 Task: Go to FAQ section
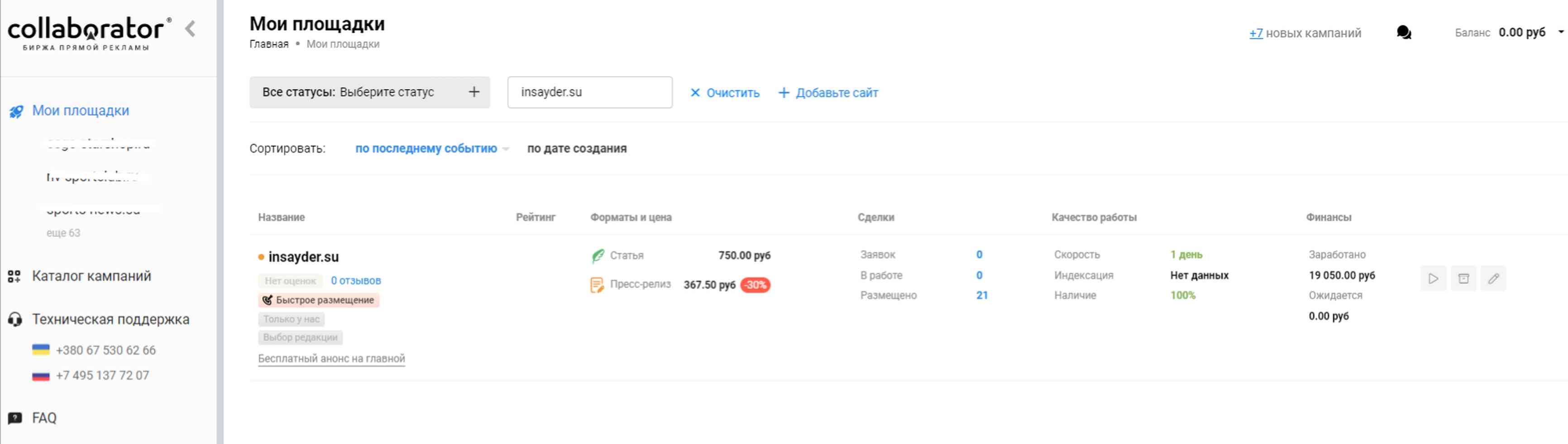[44, 418]
